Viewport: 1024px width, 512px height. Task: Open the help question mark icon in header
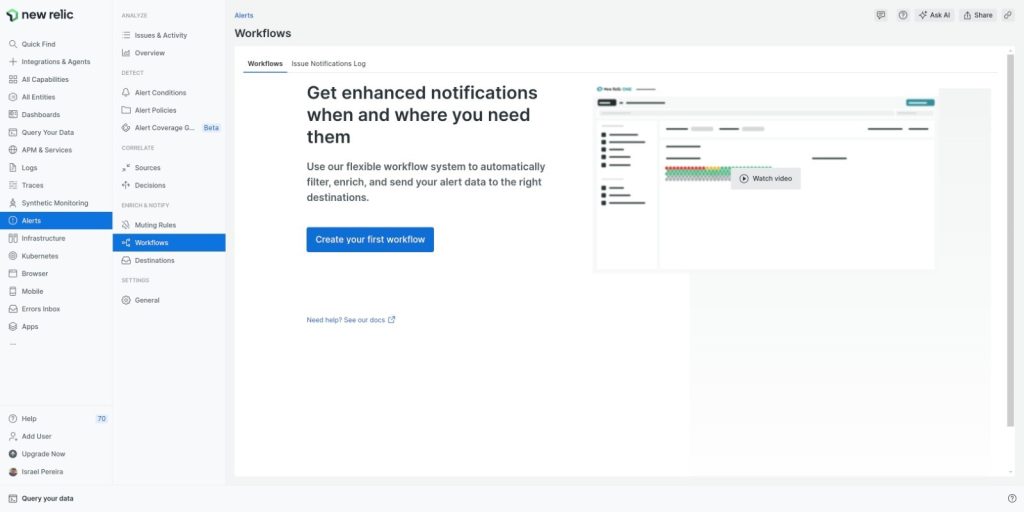pyautogui.click(x=903, y=15)
